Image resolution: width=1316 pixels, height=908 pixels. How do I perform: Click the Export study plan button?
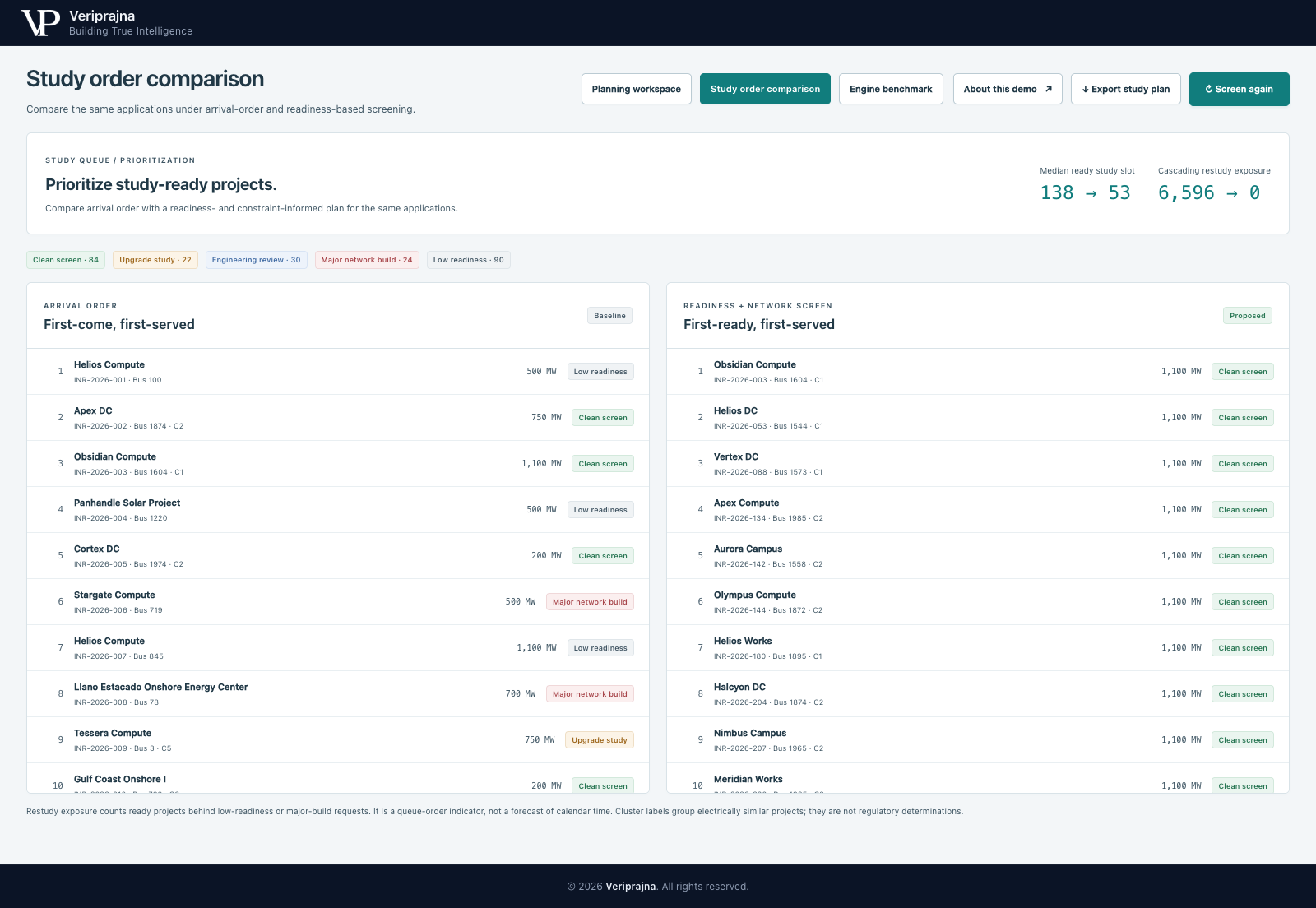pyautogui.click(x=1126, y=89)
